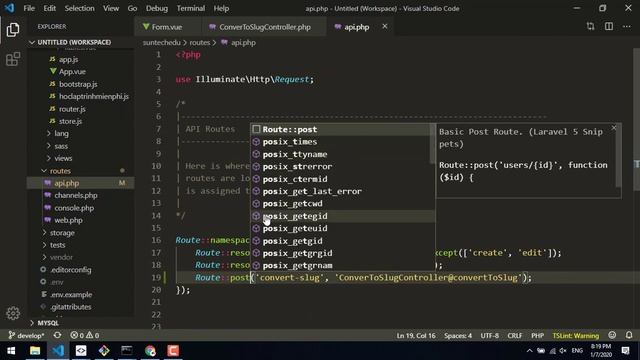
Task: Open the Explorer view in activity bar
Action: [x=13, y=30]
